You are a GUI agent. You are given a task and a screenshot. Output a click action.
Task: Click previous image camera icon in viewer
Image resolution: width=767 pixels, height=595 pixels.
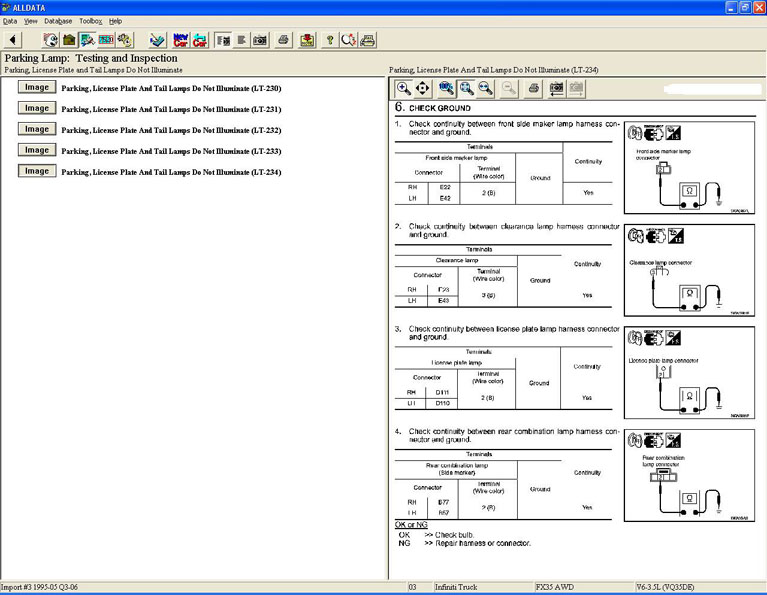tap(556, 88)
